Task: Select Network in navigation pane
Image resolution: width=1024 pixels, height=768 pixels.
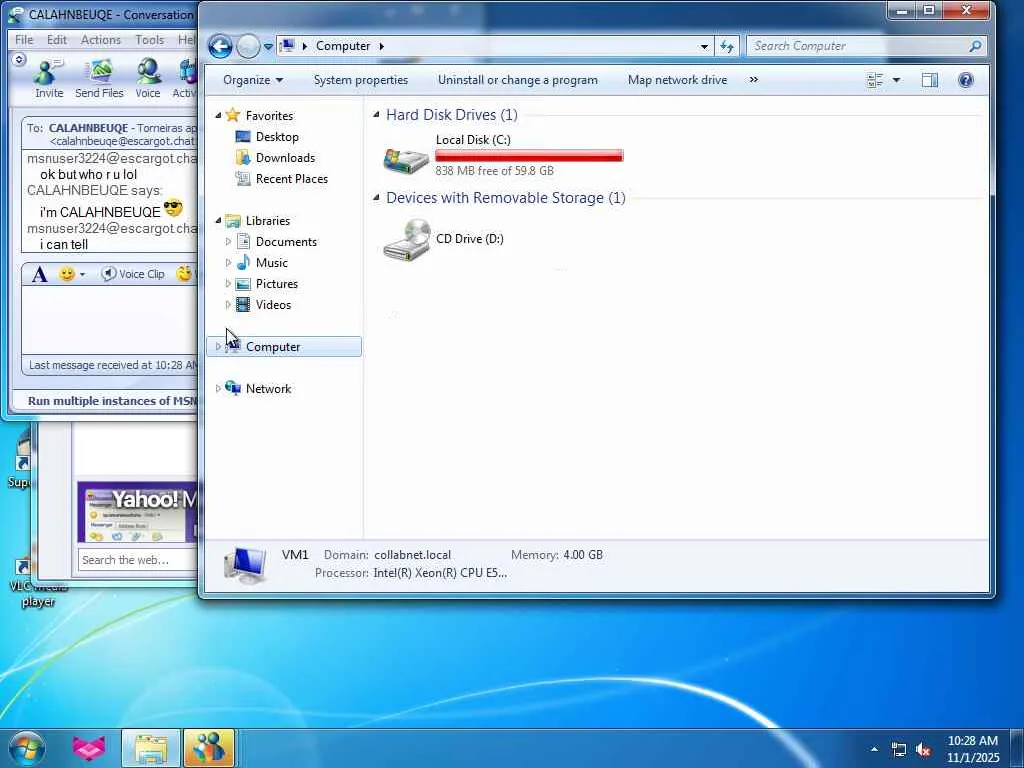Action: [x=268, y=389]
